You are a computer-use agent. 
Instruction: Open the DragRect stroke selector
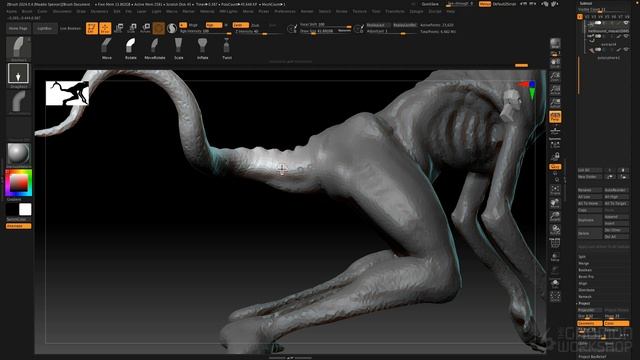tap(18, 75)
